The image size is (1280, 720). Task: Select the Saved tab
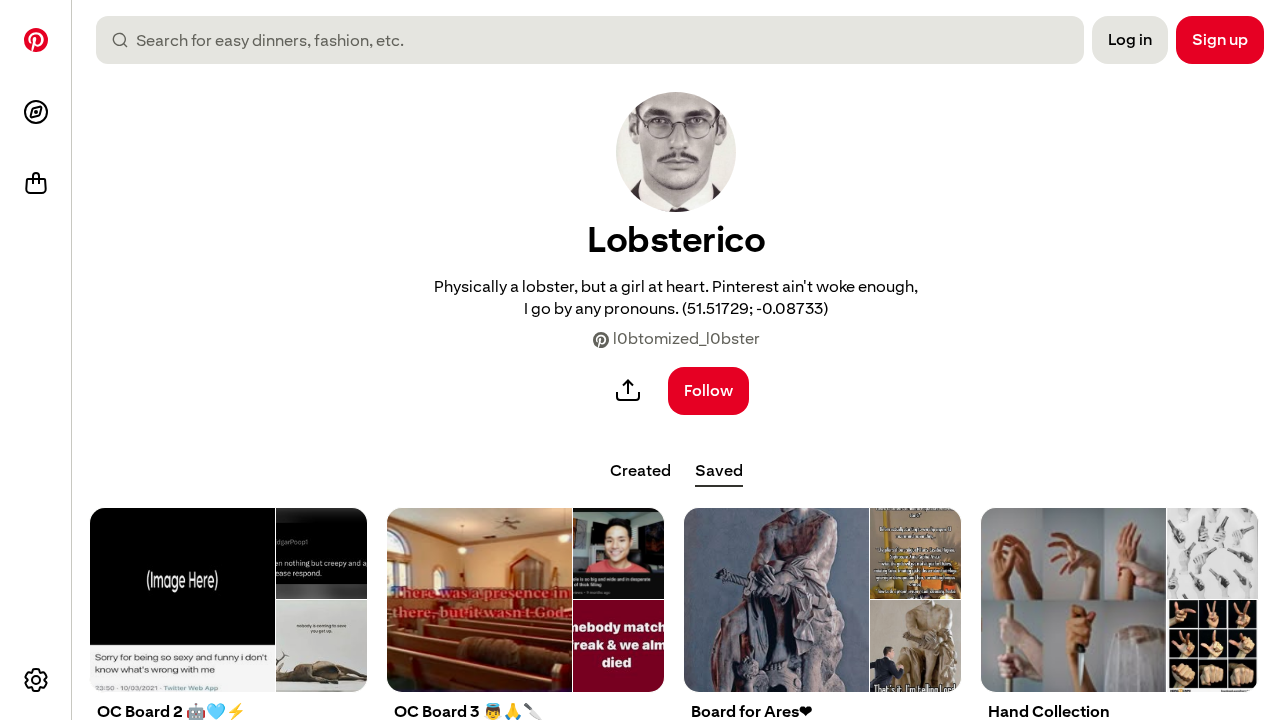pos(719,471)
